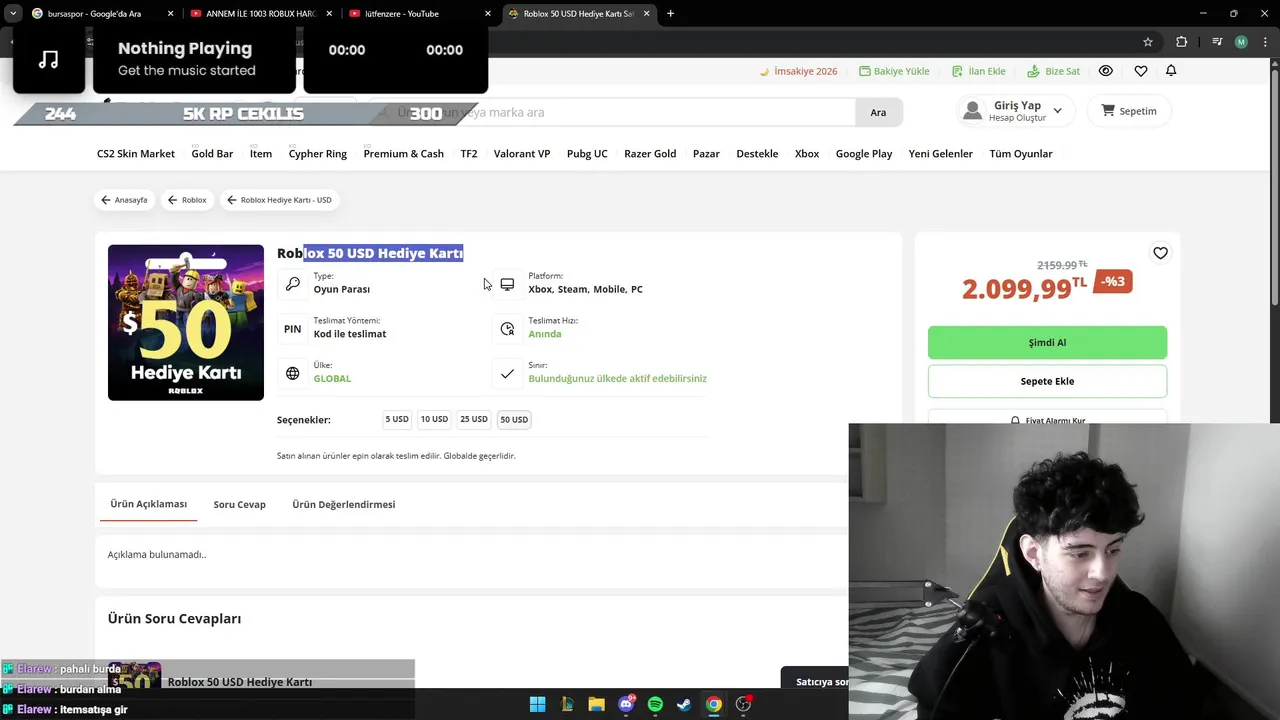This screenshot has height=720, width=1280.
Task: Open Discord from the taskbar
Action: coord(626,704)
